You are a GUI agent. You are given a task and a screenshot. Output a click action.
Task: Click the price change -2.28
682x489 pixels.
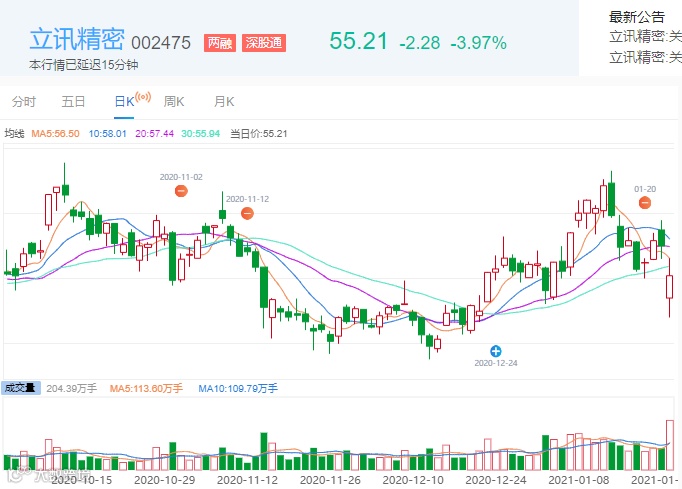point(419,43)
